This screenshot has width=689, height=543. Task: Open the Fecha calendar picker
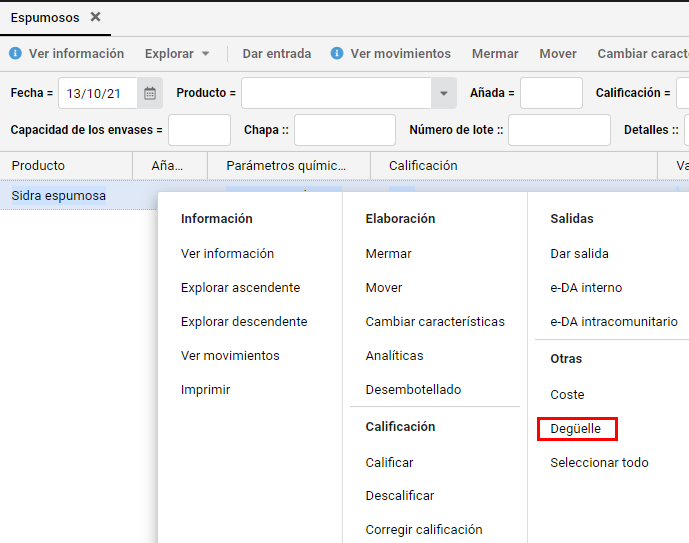coord(150,93)
